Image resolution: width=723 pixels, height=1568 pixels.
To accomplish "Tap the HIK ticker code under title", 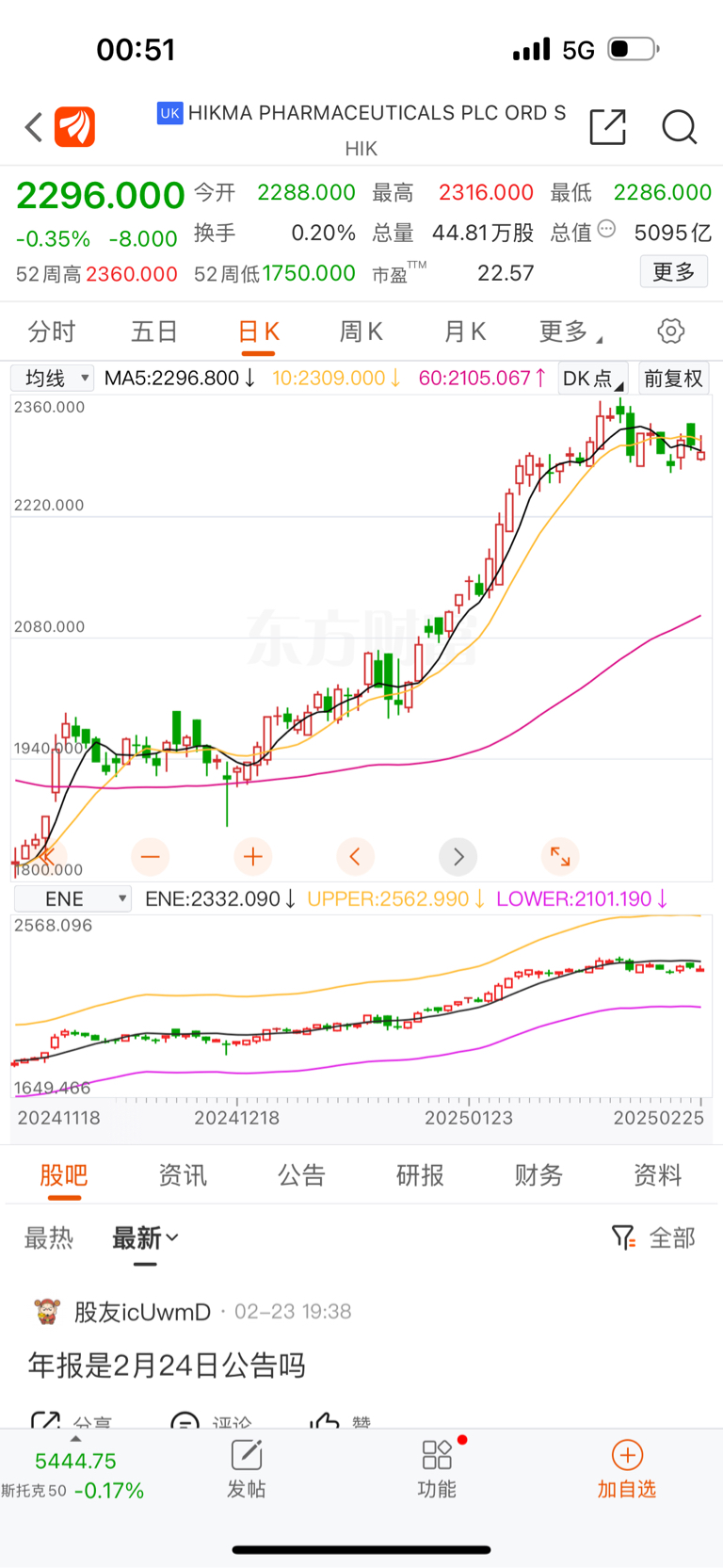I will tap(361, 149).
